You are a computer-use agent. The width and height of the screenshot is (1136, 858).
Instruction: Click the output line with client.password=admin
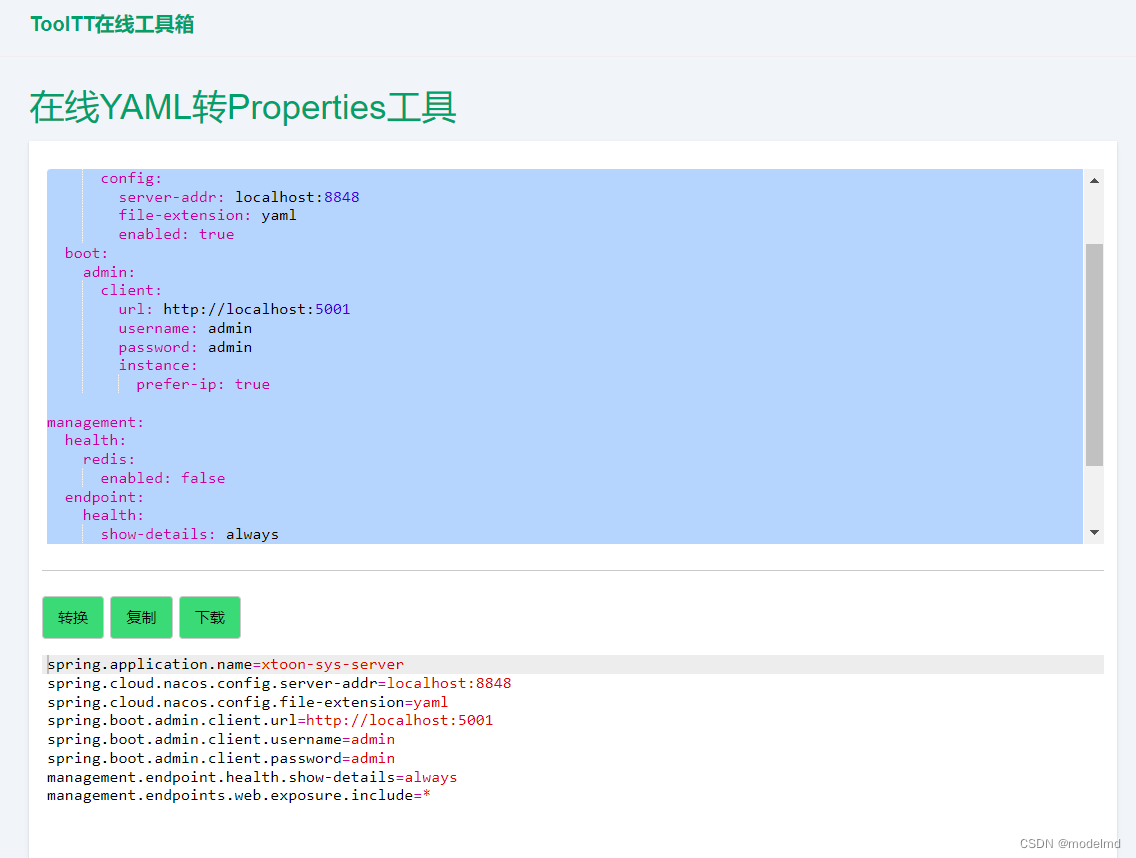[x=221, y=758]
